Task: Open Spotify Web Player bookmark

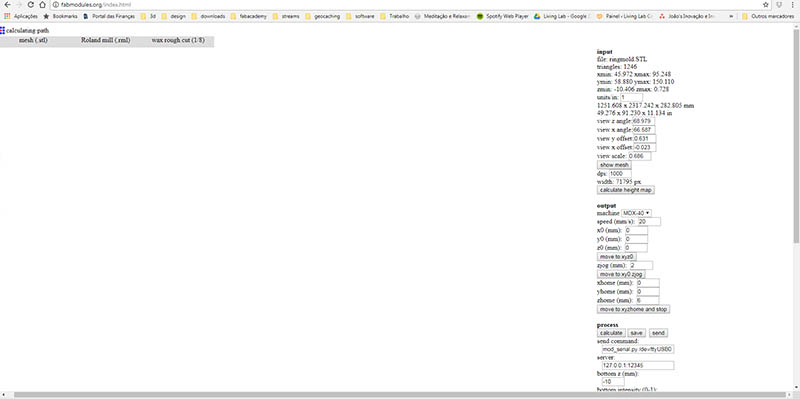Action: 503,16
